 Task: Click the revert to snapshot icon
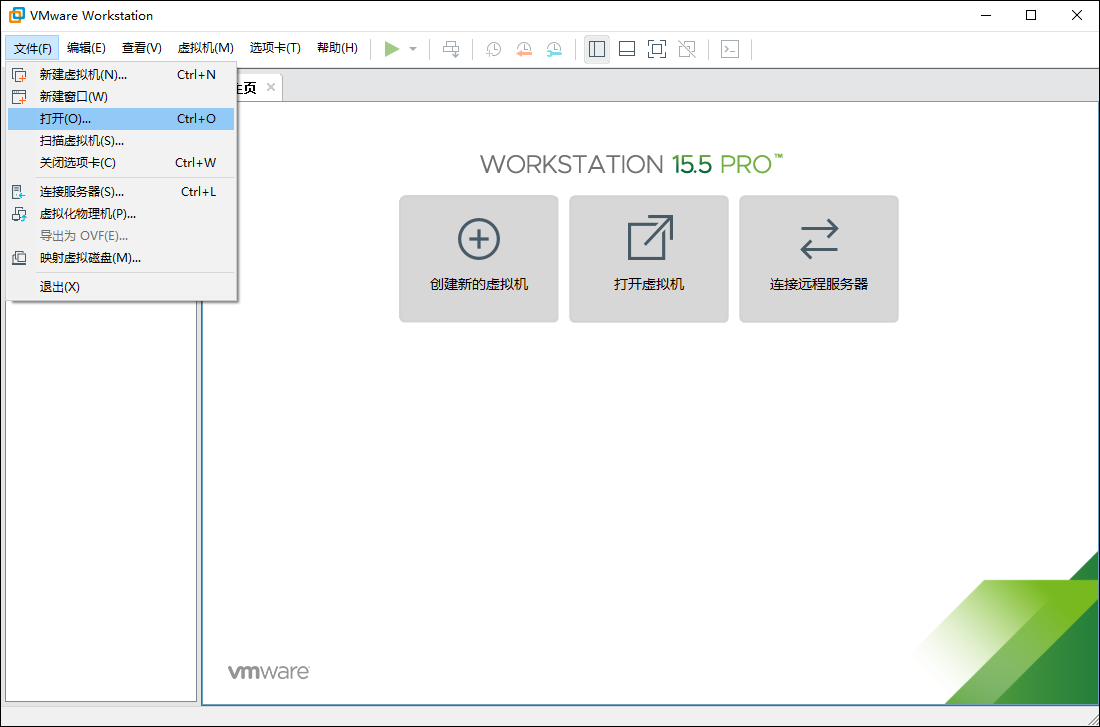tap(524, 49)
